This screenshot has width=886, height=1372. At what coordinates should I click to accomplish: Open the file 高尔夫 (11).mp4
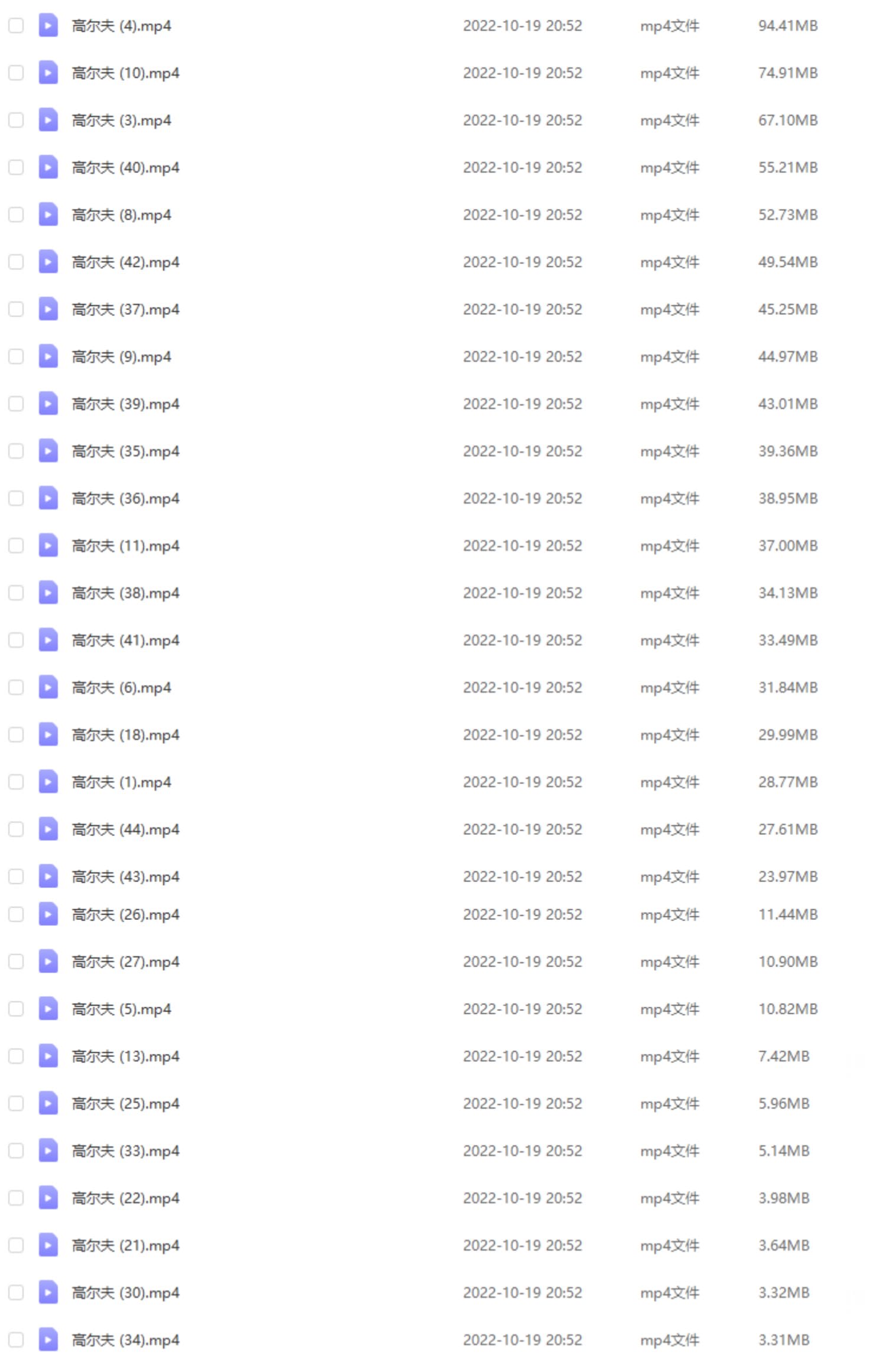click(x=125, y=546)
